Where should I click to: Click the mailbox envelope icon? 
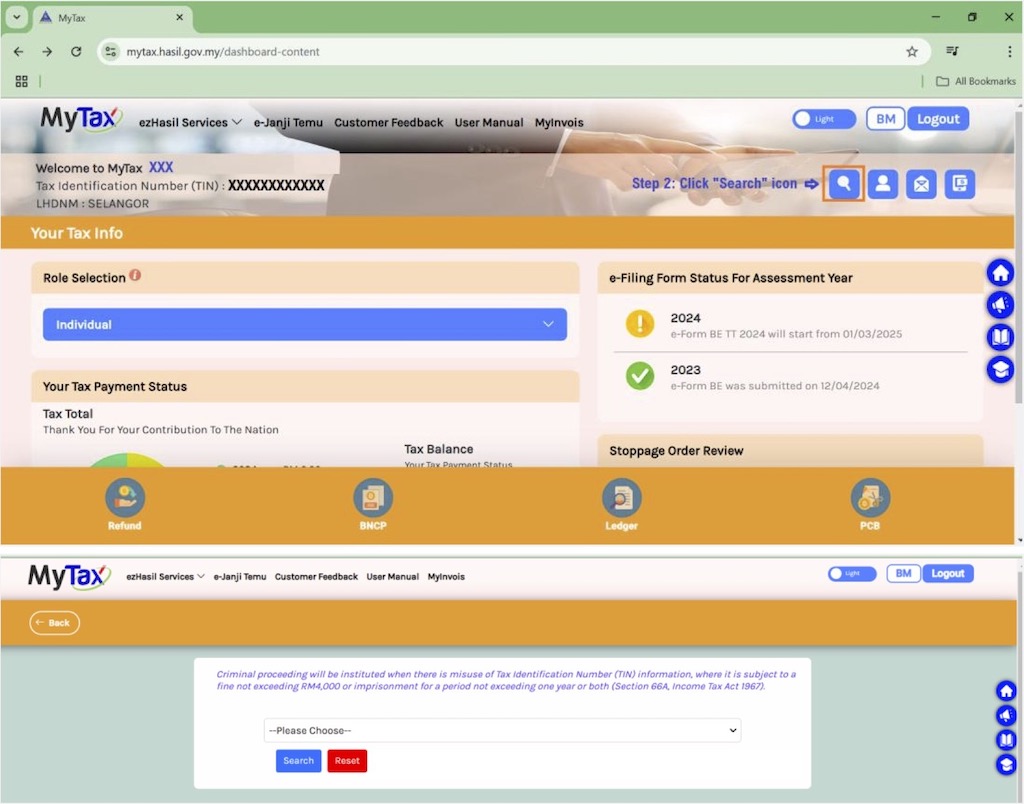coord(921,184)
